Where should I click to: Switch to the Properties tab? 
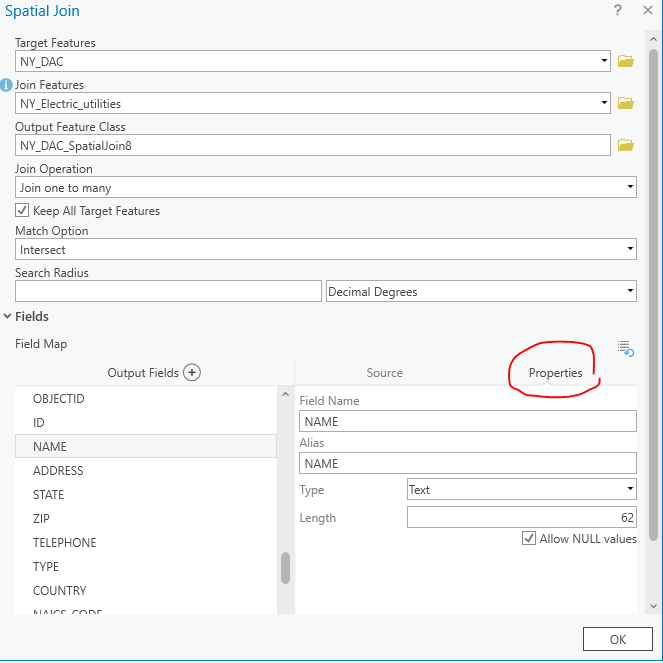[555, 373]
